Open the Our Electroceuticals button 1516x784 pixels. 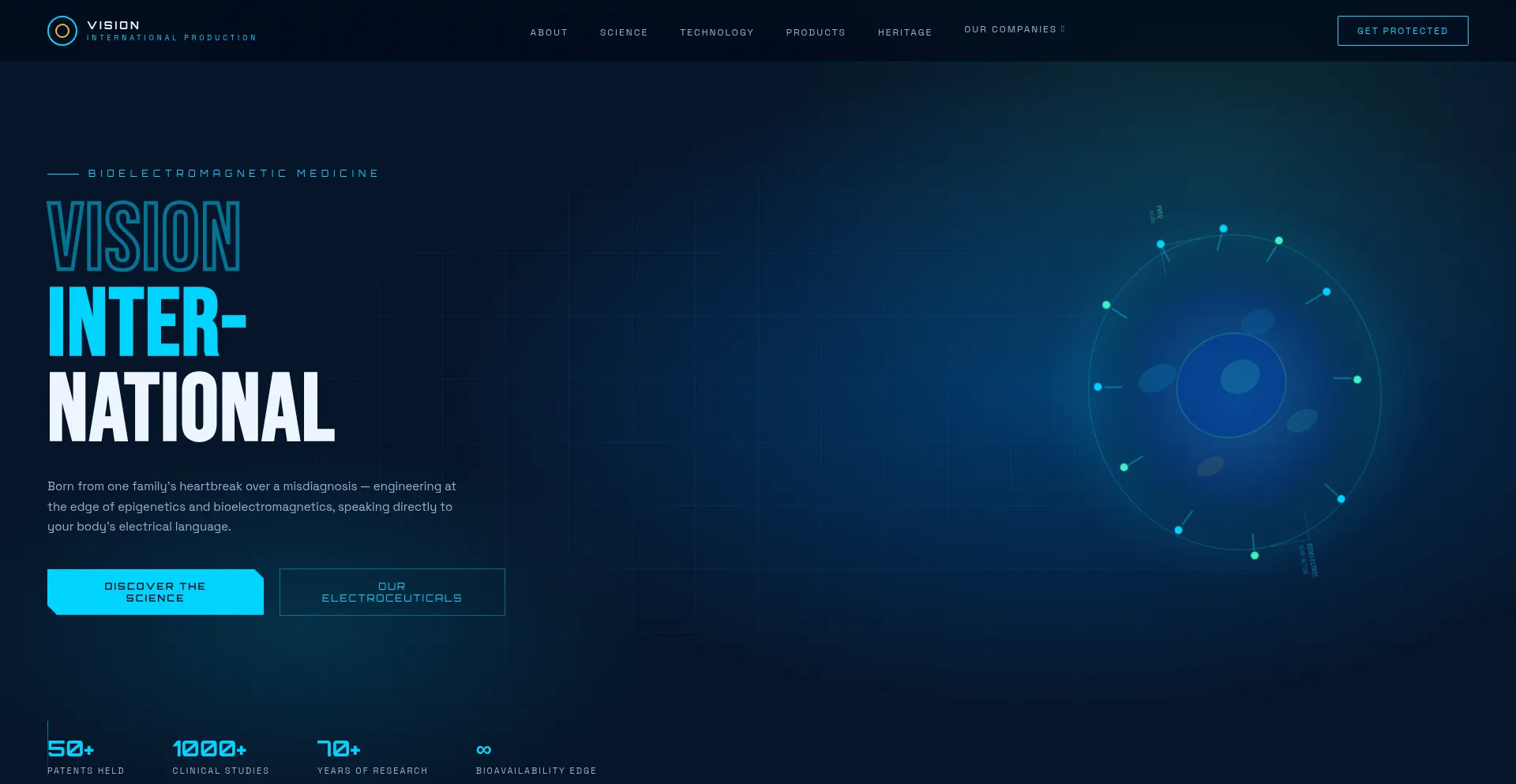[x=392, y=592]
